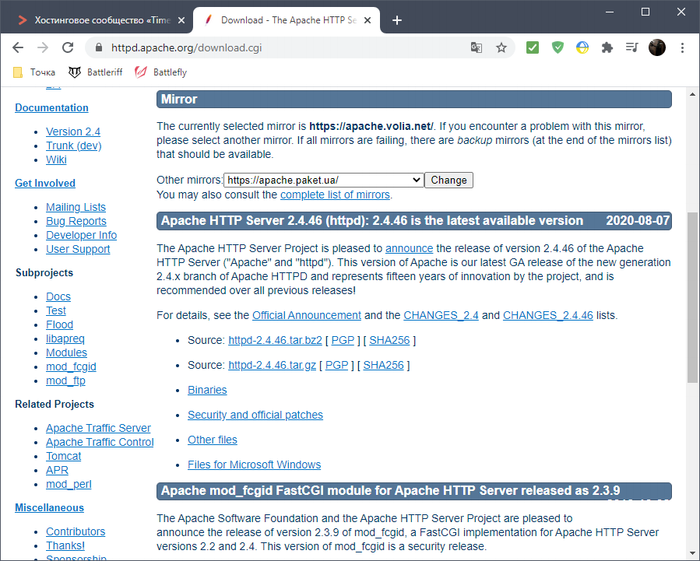Screen dimensions: 700x561
Task: Click the green checkmark extension icon
Action: pos(533,47)
